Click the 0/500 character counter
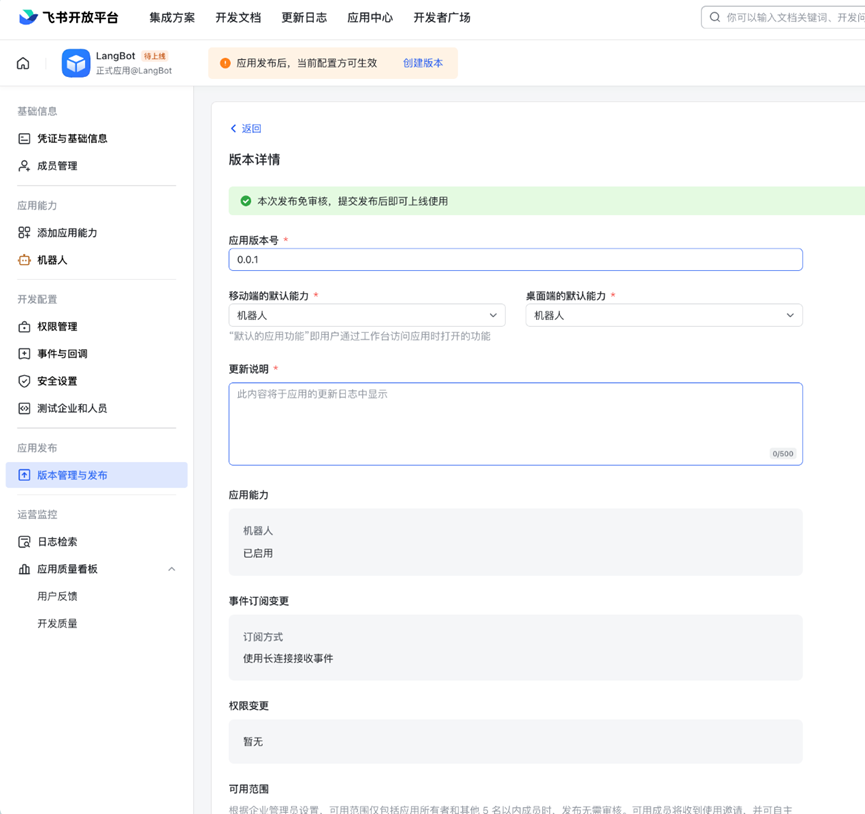865x814 pixels. pyautogui.click(x=783, y=453)
